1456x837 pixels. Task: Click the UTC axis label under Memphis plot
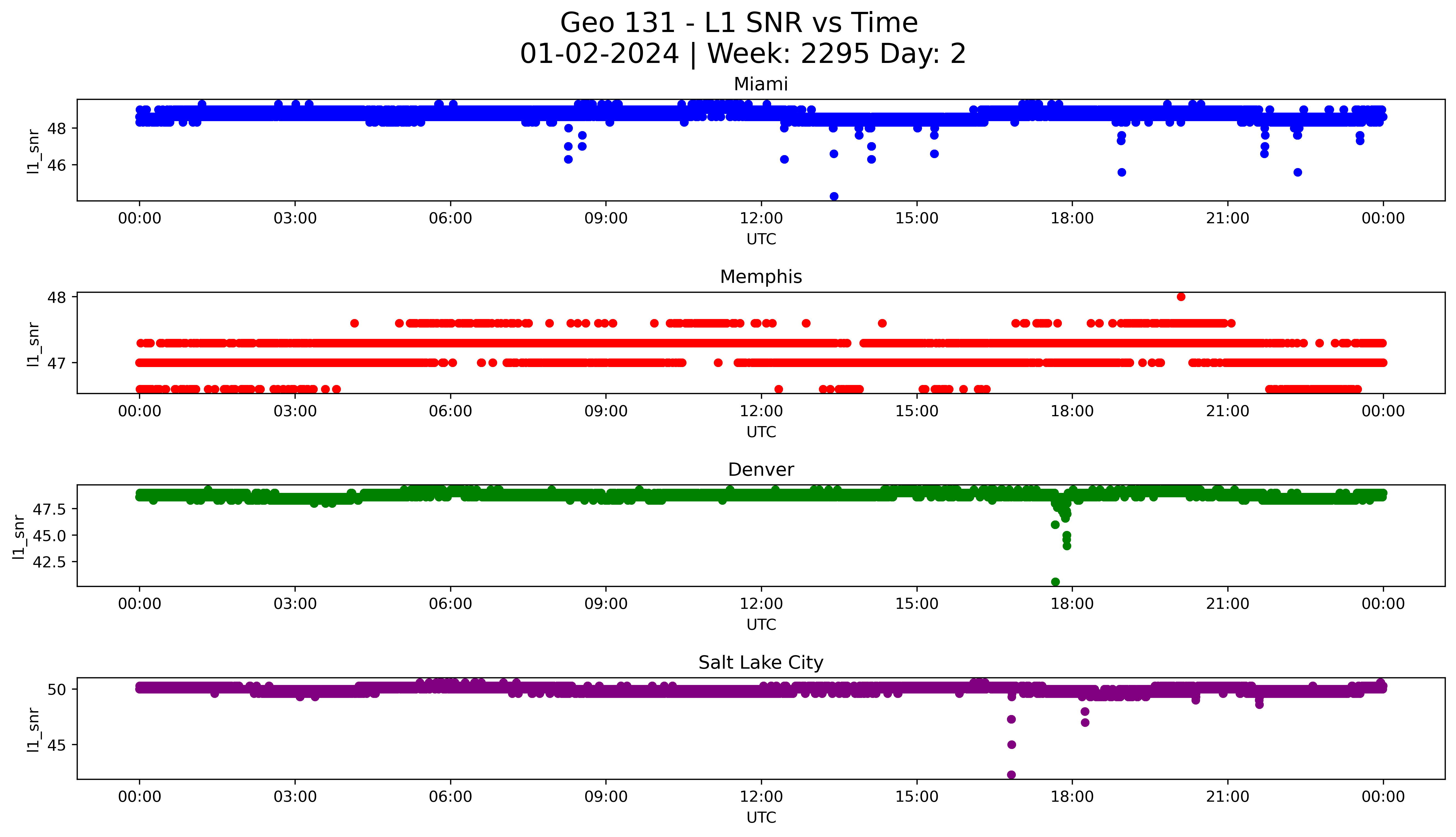(761, 432)
